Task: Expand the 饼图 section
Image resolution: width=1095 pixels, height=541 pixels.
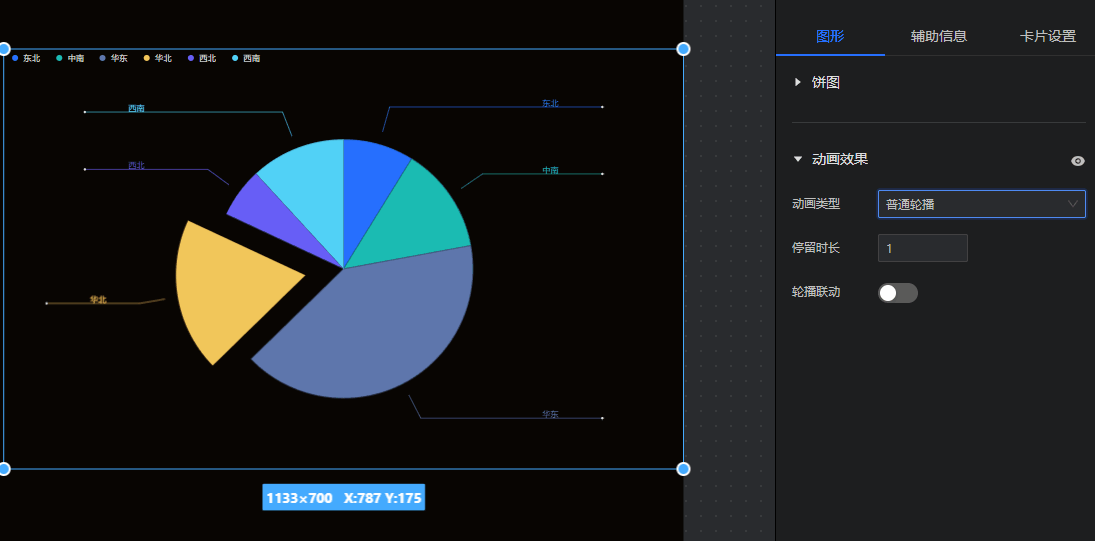Action: (798, 83)
